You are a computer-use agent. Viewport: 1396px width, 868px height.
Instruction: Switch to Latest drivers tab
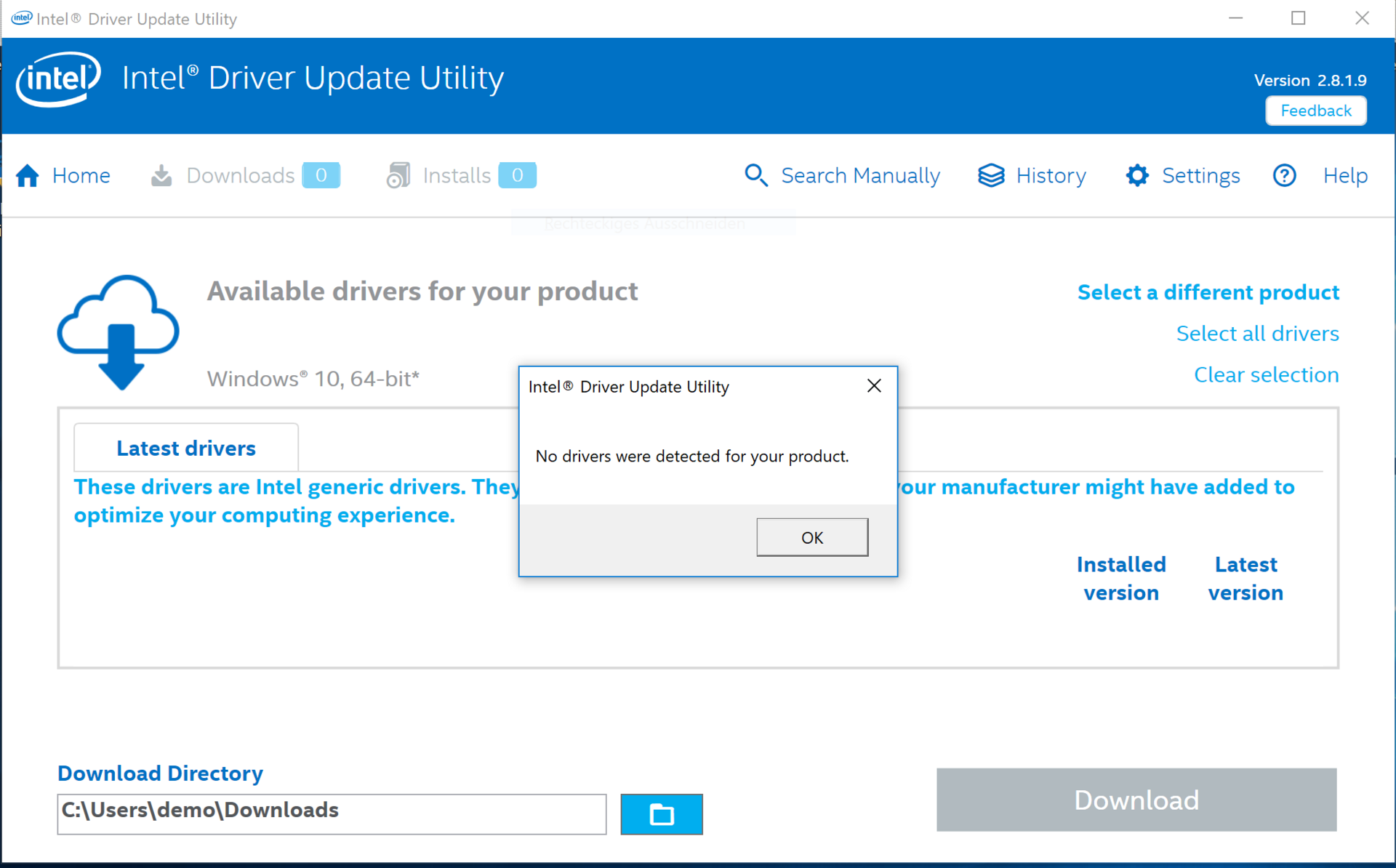[186, 448]
